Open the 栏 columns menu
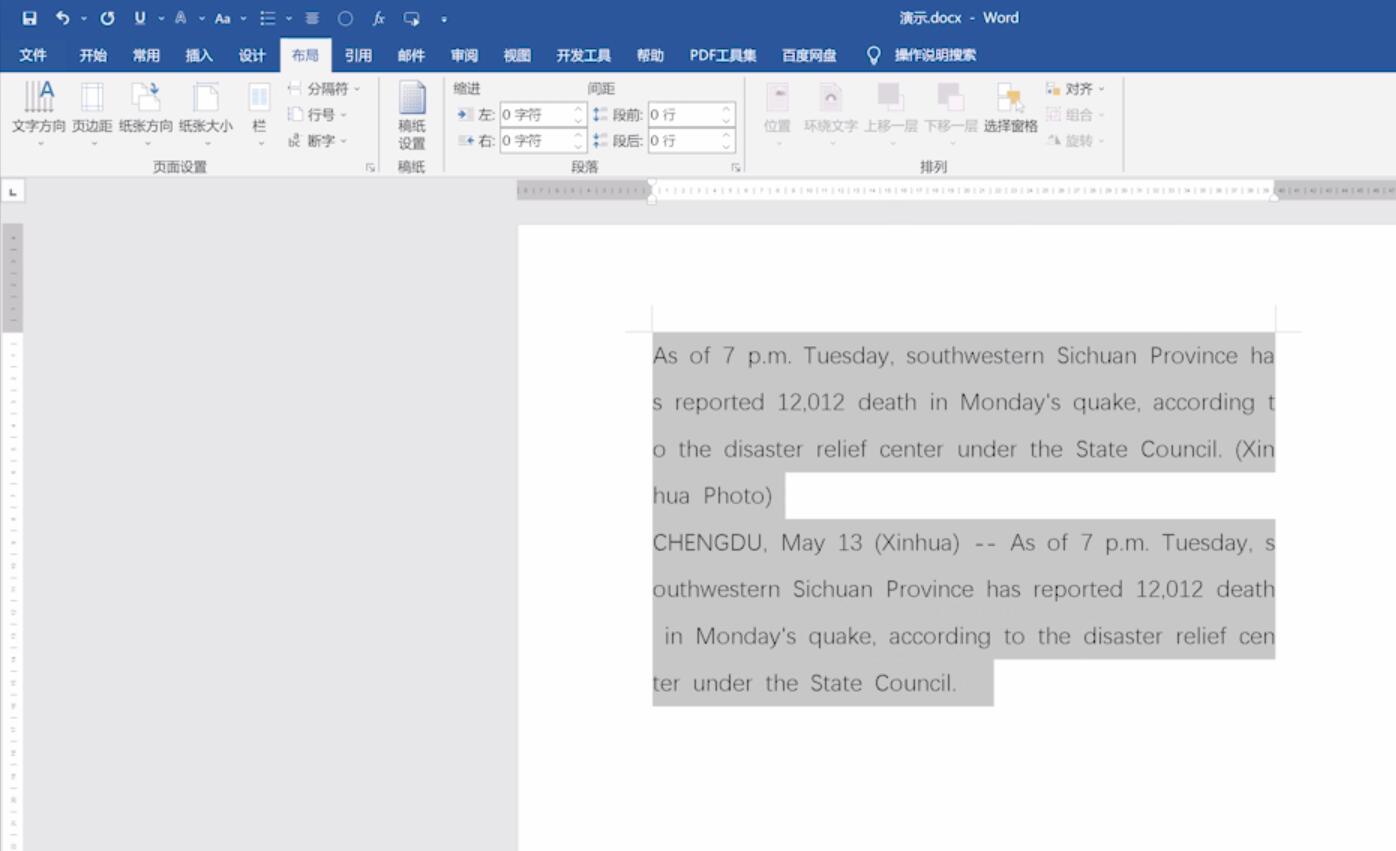 (x=259, y=115)
